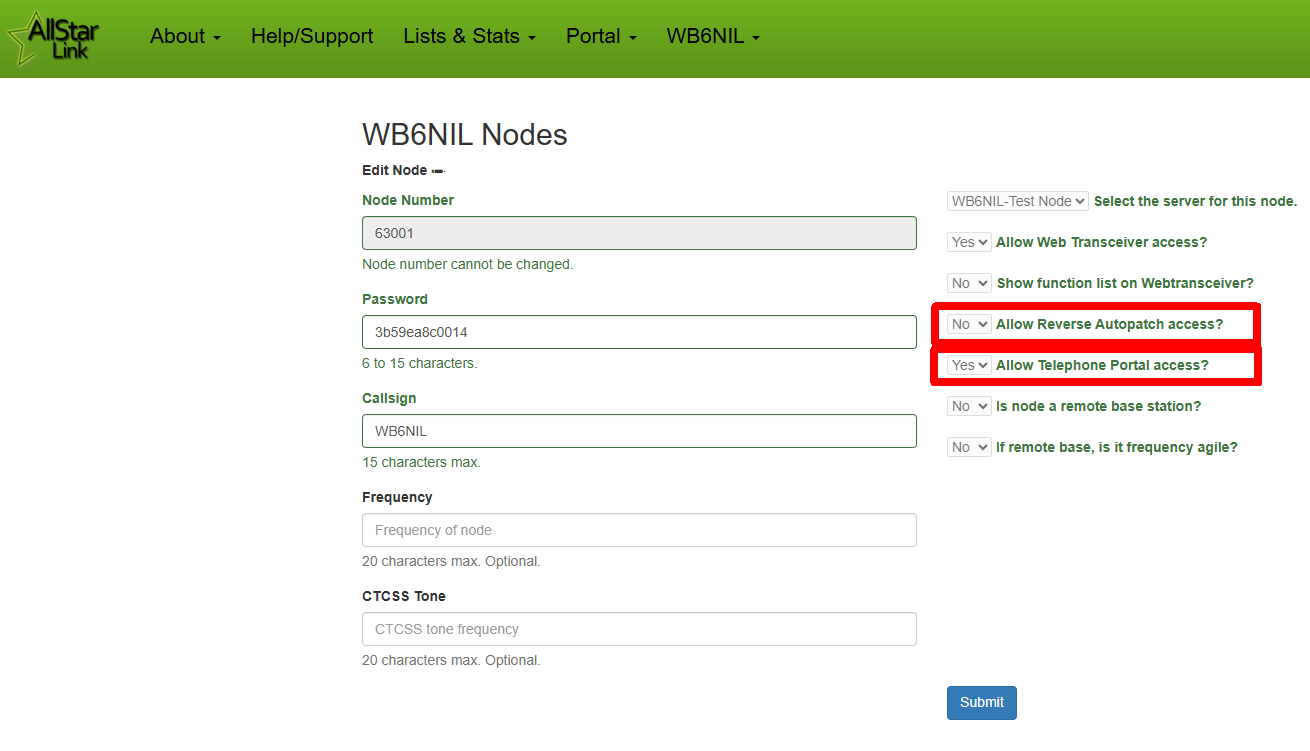Click the AllStar Link logo
The image size is (1310, 751).
click(x=55, y=38)
